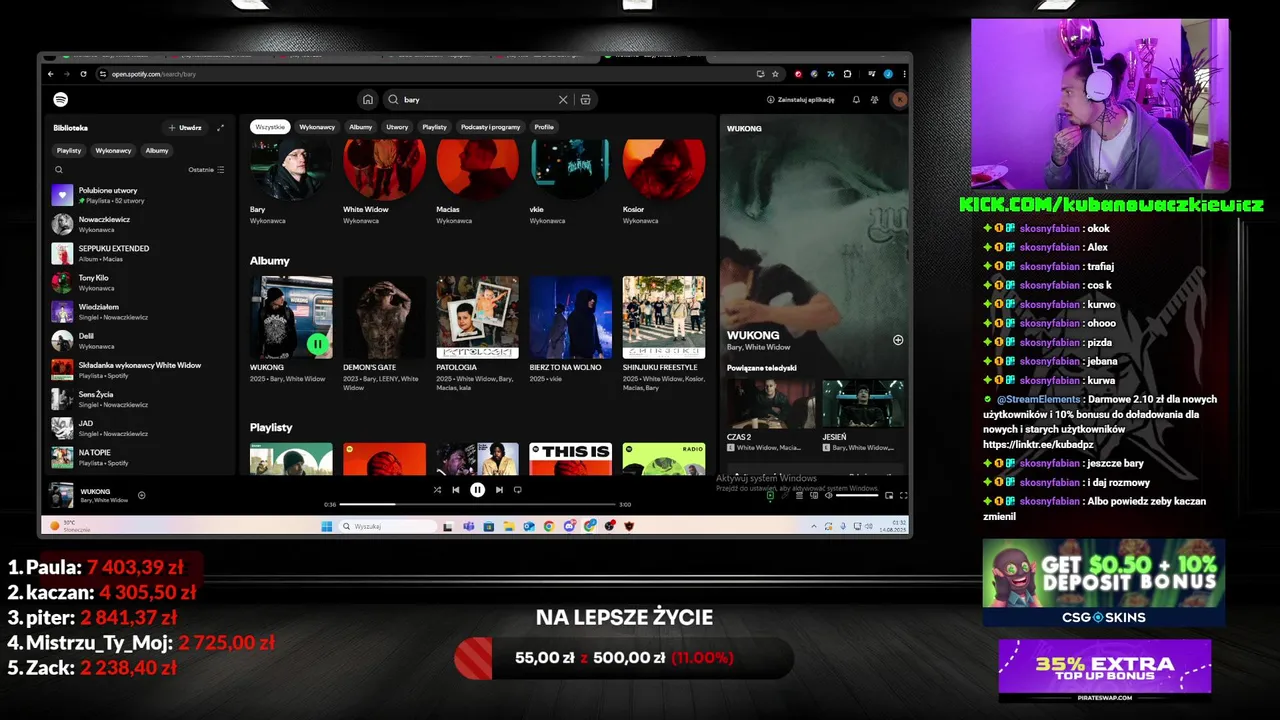Go back in the browser
This screenshot has width=1280, height=720.
[x=51, y=74]
